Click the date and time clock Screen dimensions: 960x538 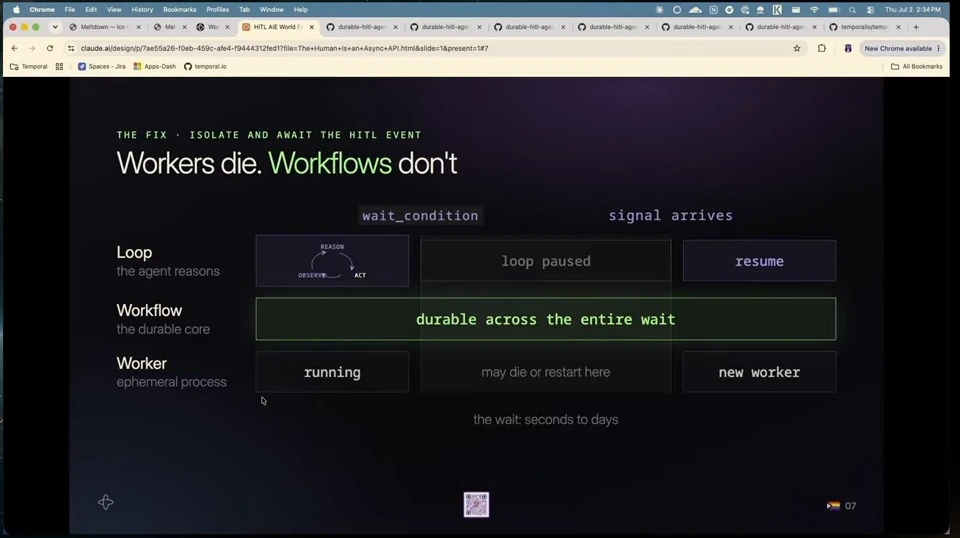tap(912, 10)
